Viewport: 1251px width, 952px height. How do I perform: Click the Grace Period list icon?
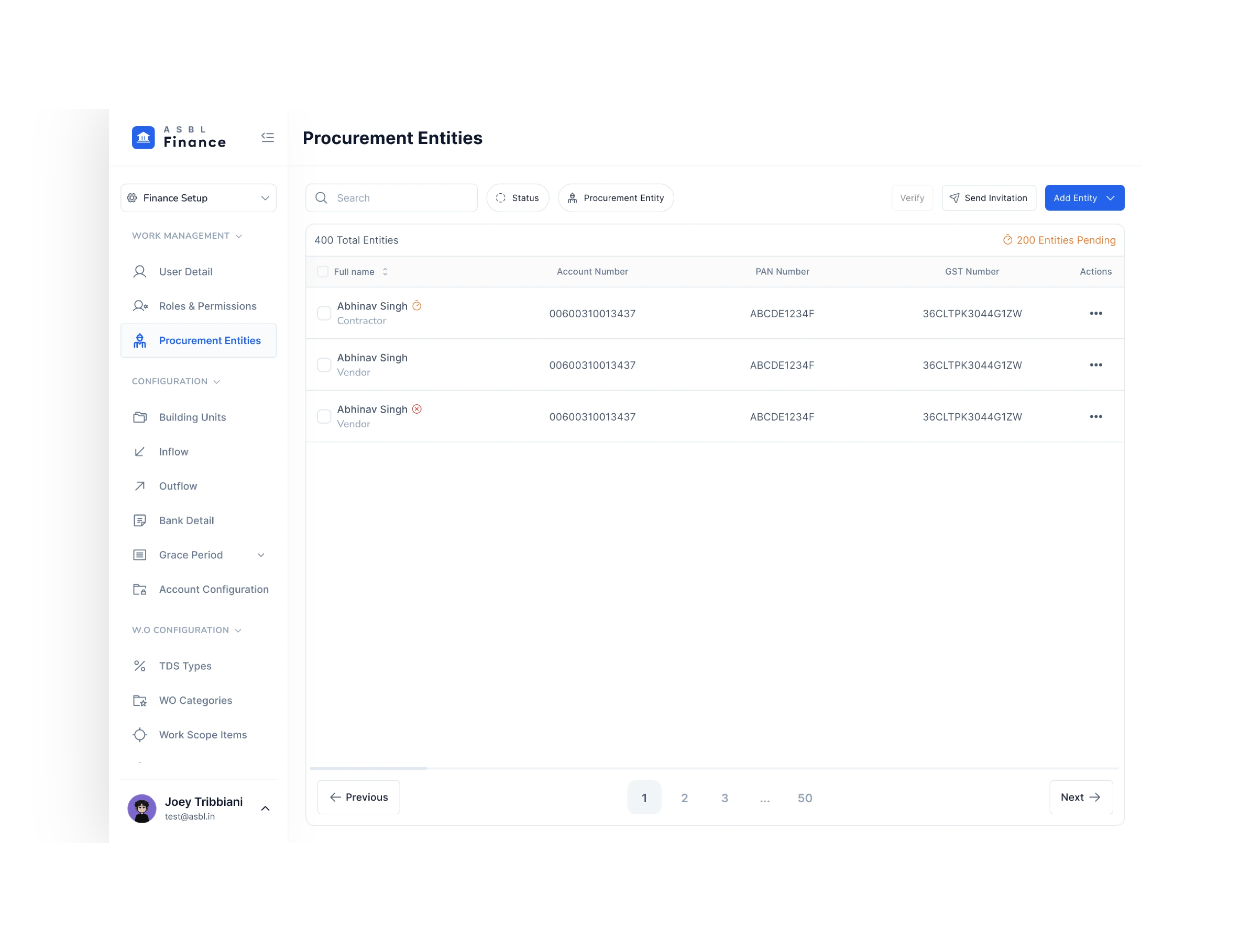click(x=139, y=555)
